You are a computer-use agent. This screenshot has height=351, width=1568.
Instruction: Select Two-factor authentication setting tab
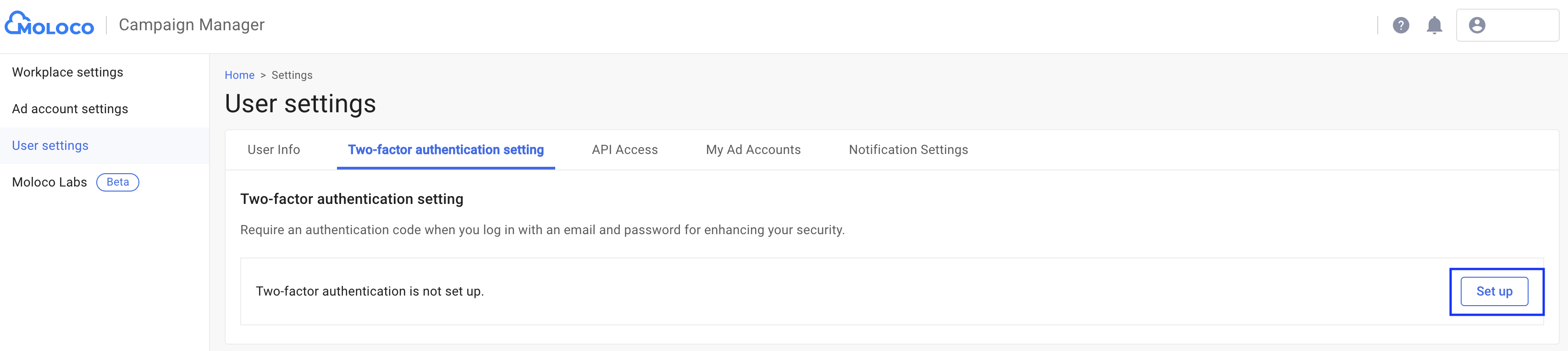(x=446, y=150)
